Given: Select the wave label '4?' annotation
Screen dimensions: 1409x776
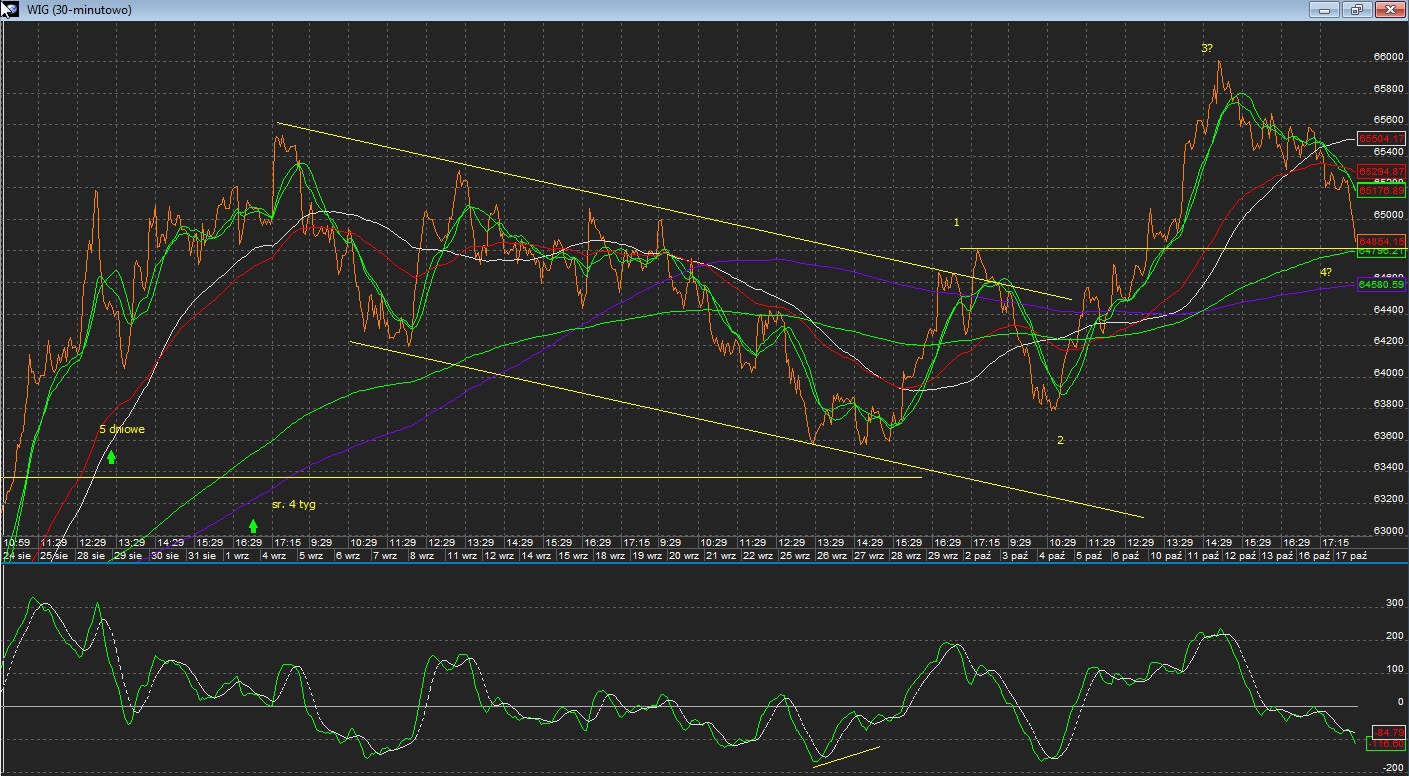Looking at the screenshot, I should tap(1325, 272).
